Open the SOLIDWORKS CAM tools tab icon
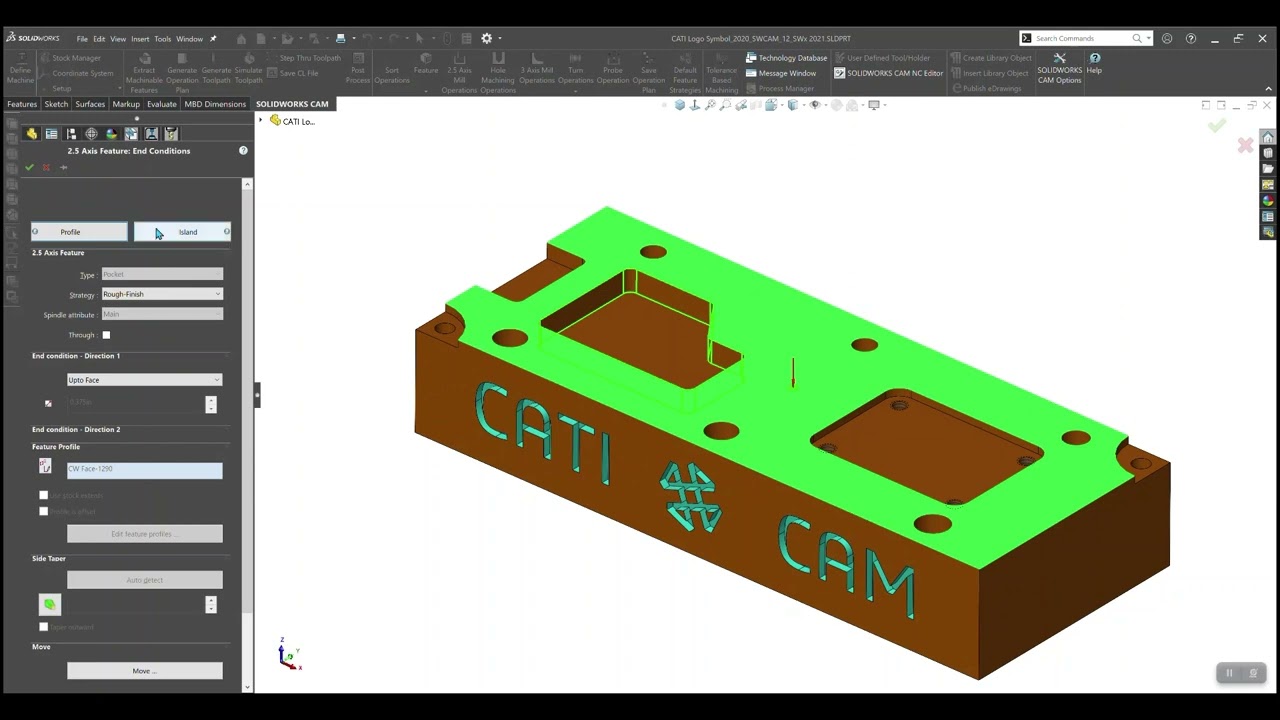The width and height of the screenshot is (1280, 720). tap(171, 133)
